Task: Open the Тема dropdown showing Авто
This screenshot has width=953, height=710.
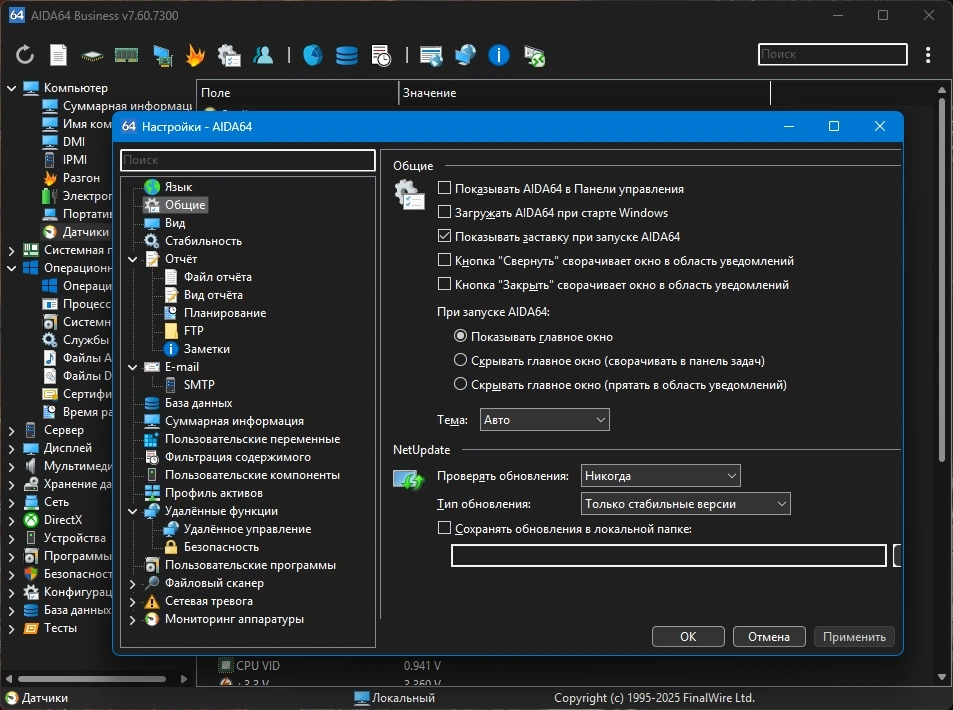Action: click(x=545, y=420)
